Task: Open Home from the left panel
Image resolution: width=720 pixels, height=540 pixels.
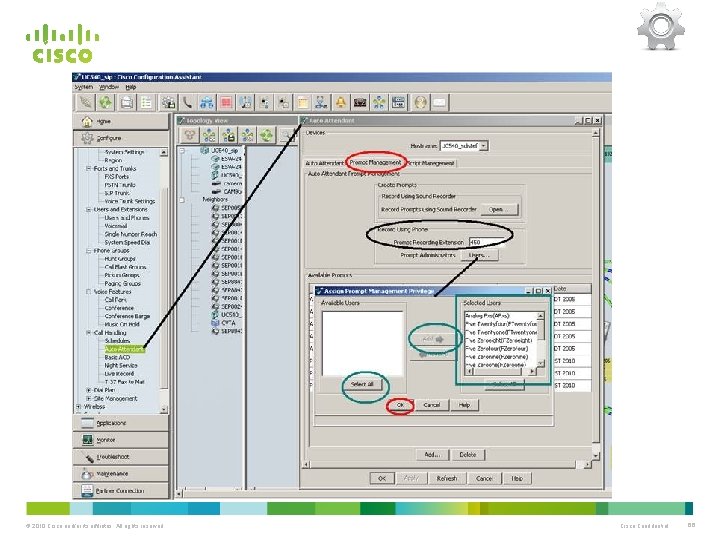Action: pyautogui.click(x=121, y=122)
